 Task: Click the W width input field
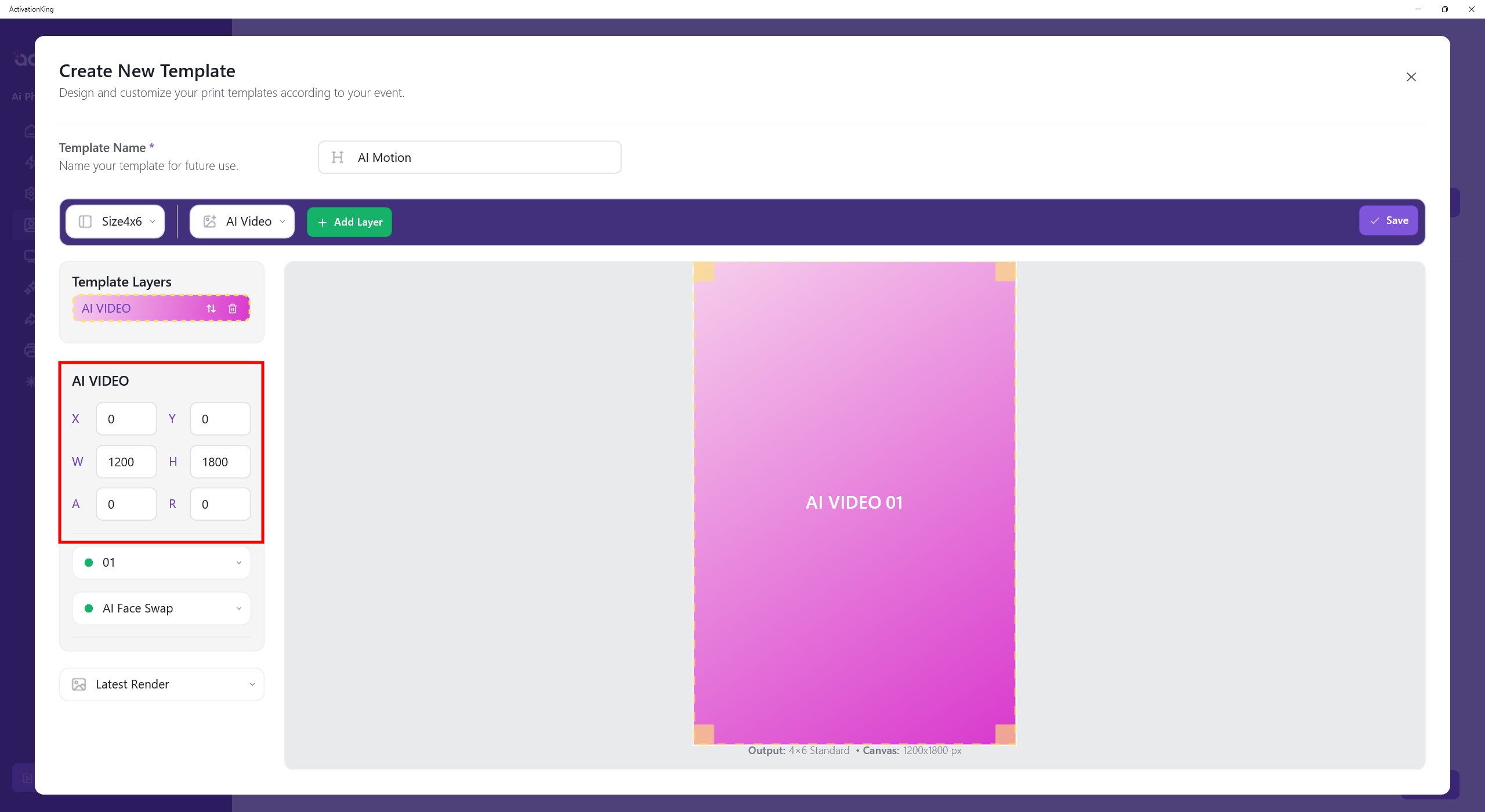click(x=126, y=462)
